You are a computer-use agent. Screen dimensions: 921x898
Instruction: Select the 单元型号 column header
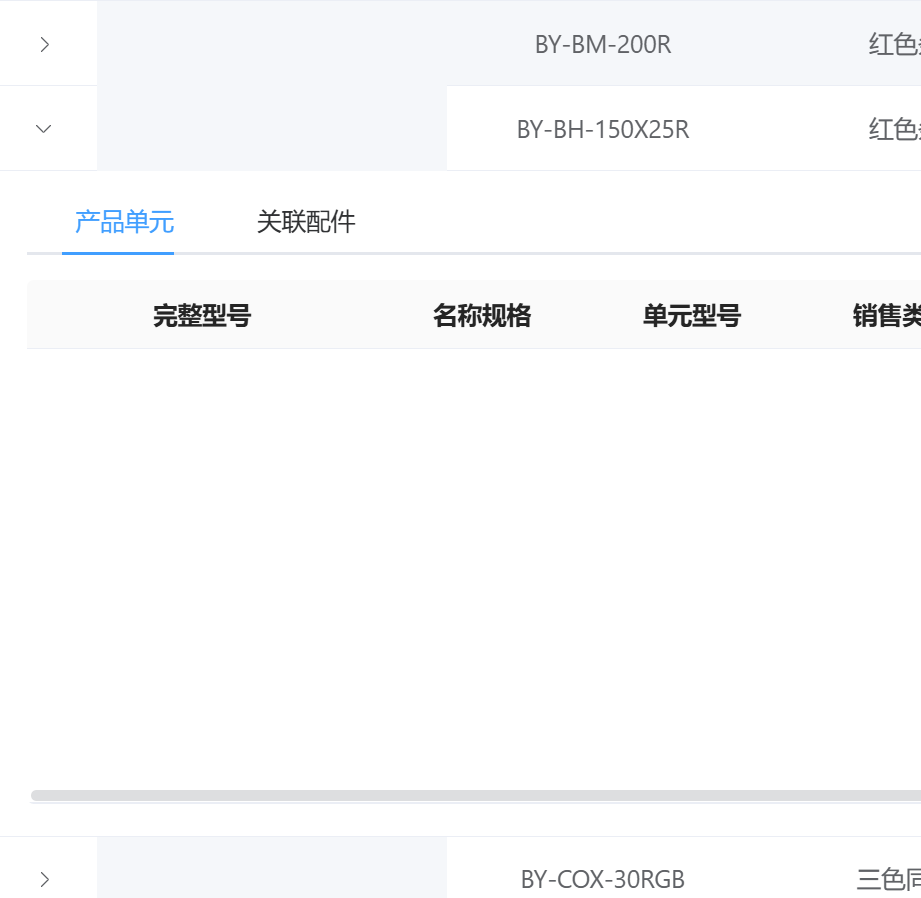coord(692,316)
